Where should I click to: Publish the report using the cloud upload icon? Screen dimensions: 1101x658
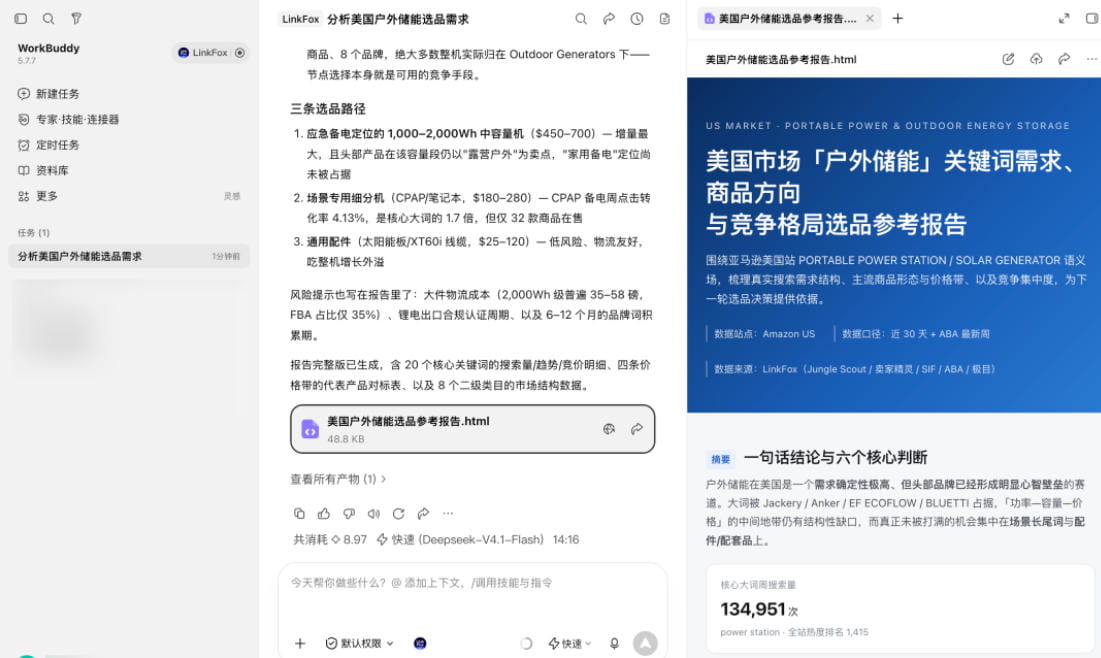(x=1036, y=59)
